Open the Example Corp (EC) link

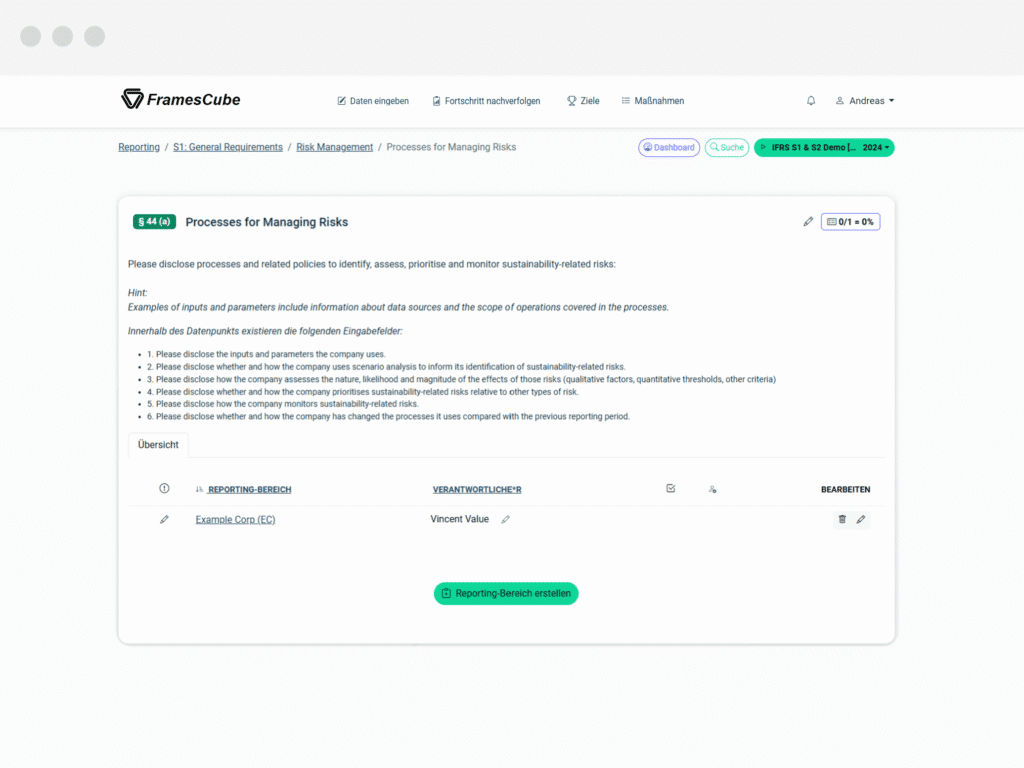point(235,519)
